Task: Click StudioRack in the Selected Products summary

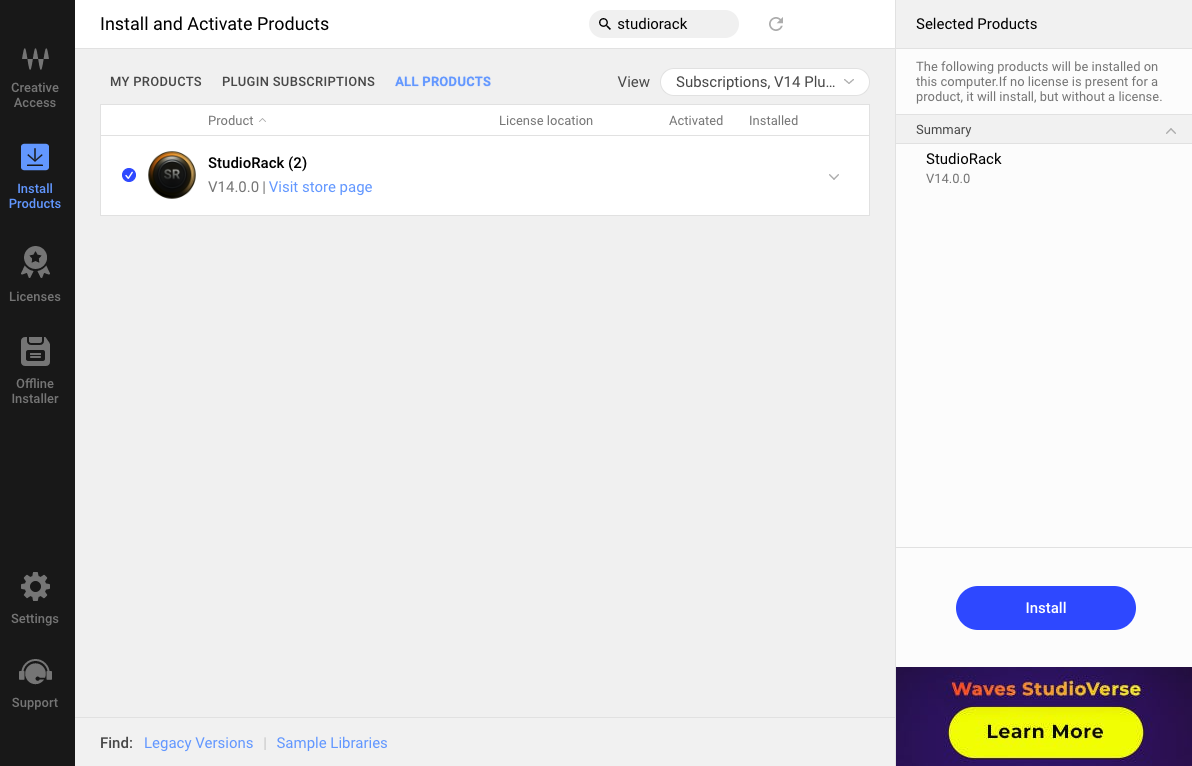Action: tap(963, 159)
